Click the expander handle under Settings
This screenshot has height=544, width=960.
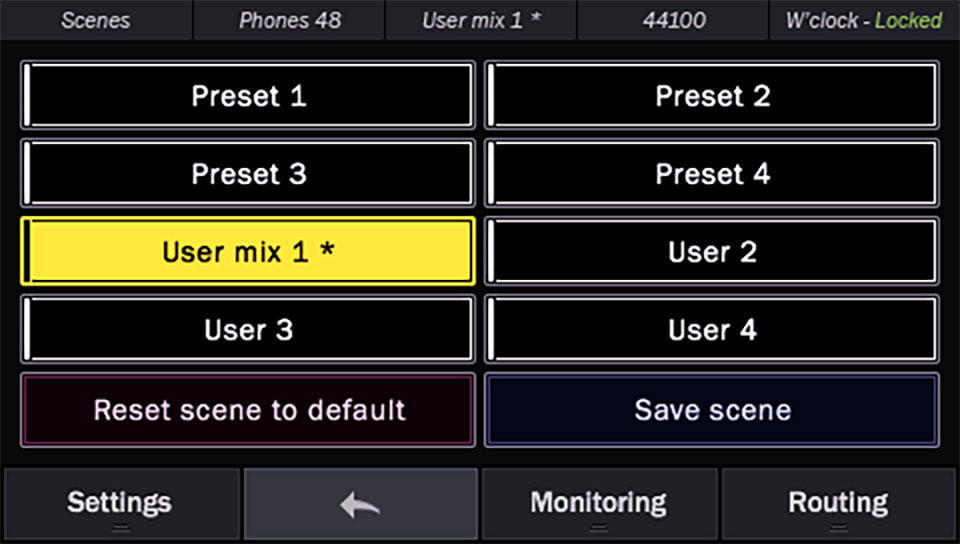(x=120, y=528)
